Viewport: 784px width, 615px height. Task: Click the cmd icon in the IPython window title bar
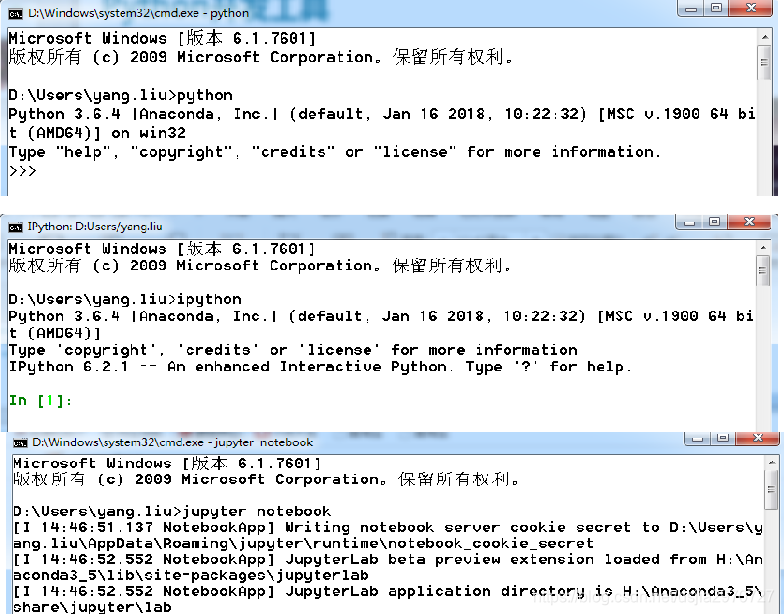pos(16,228)
